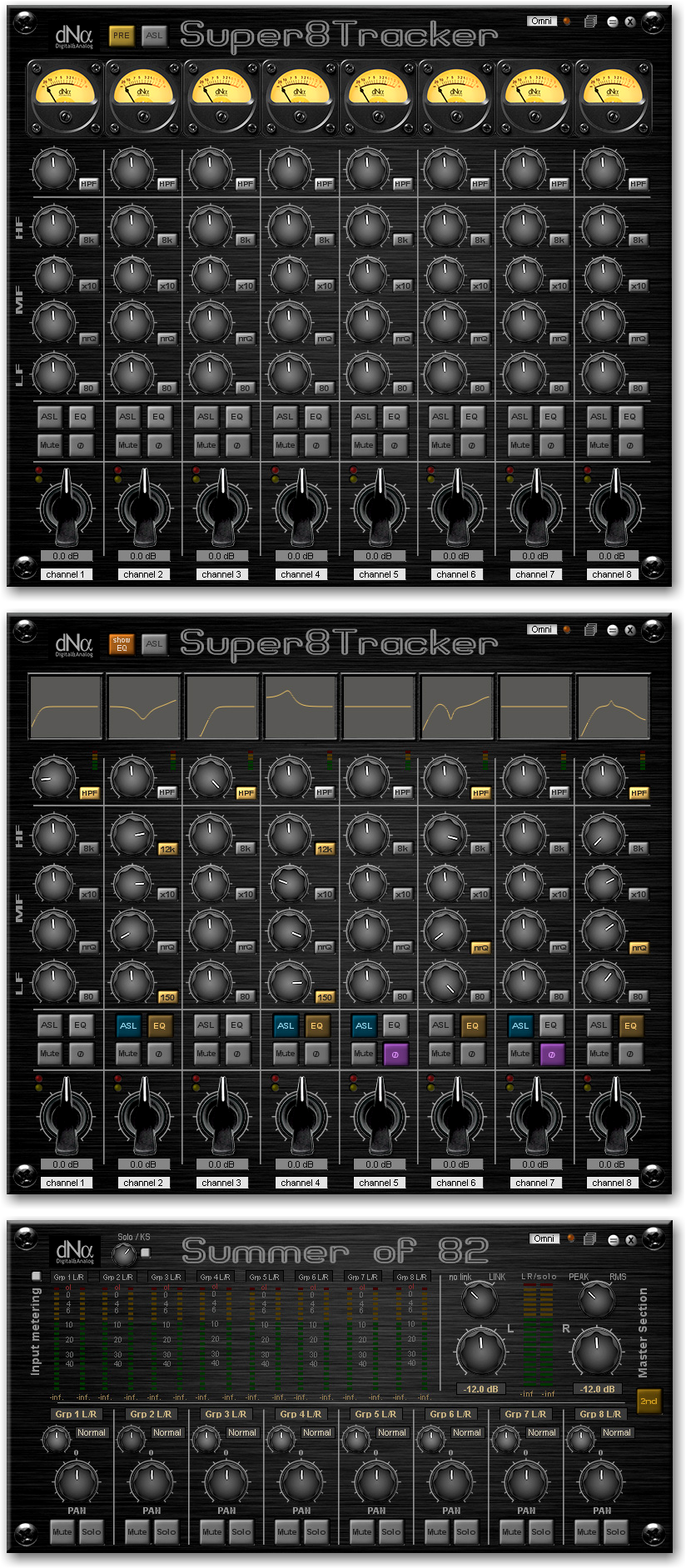Toggle the 150 button on channel 4
The height and width of the screenshot is (1568, 686).
click(x=324, y=997)
